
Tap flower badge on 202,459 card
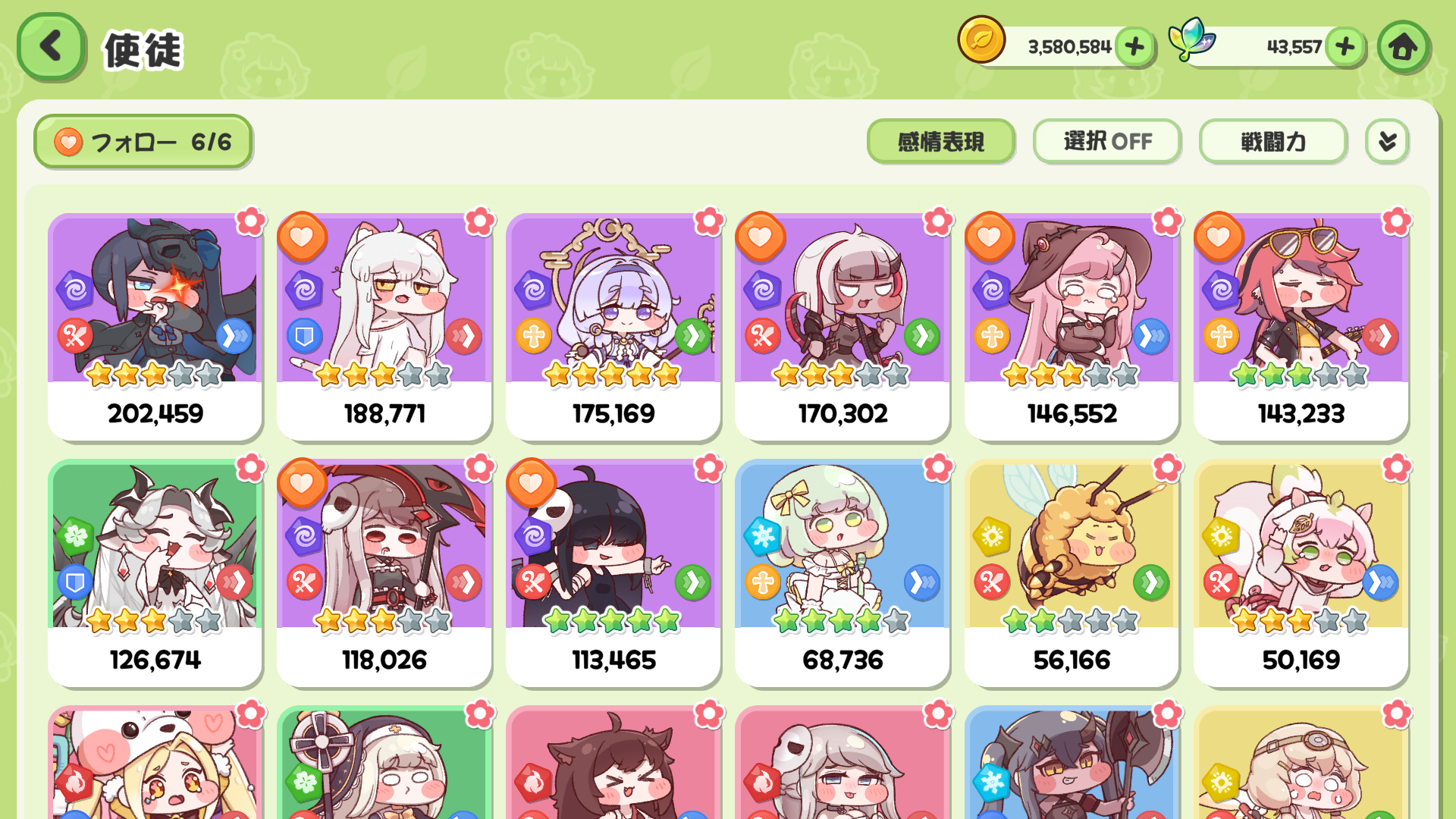(x=250, y=221)
